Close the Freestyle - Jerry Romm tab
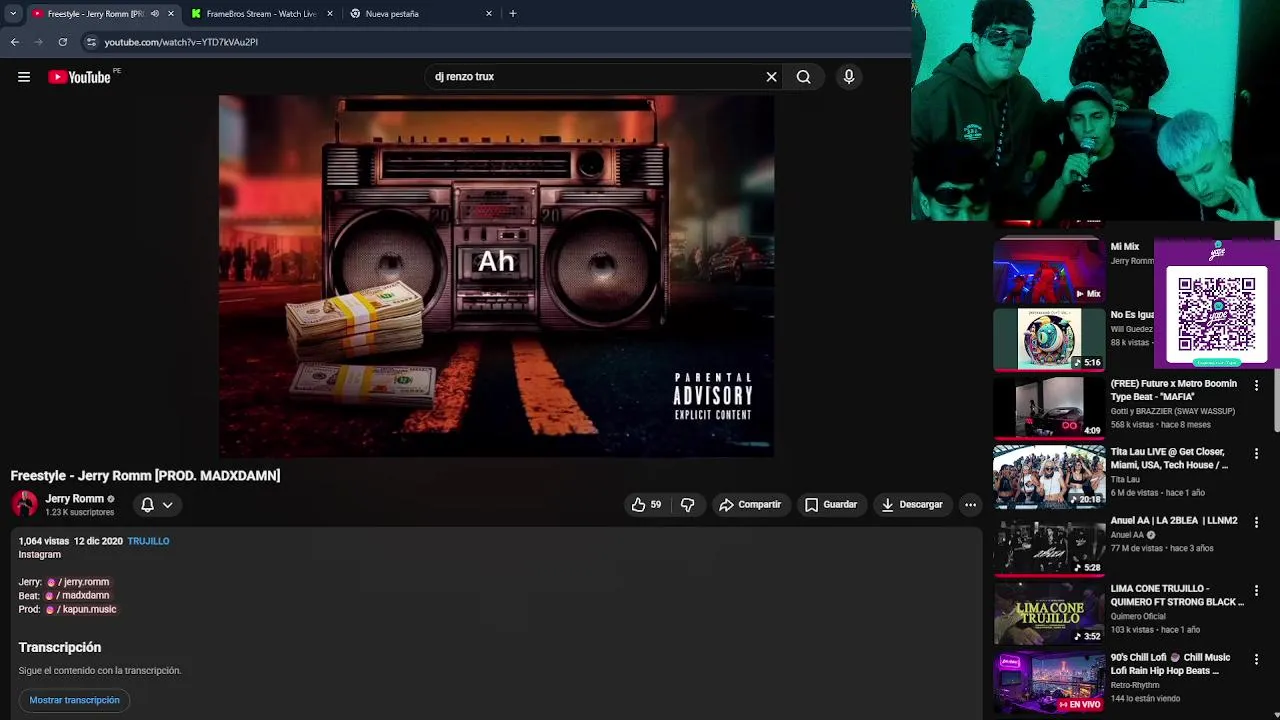 click(171, 14)
